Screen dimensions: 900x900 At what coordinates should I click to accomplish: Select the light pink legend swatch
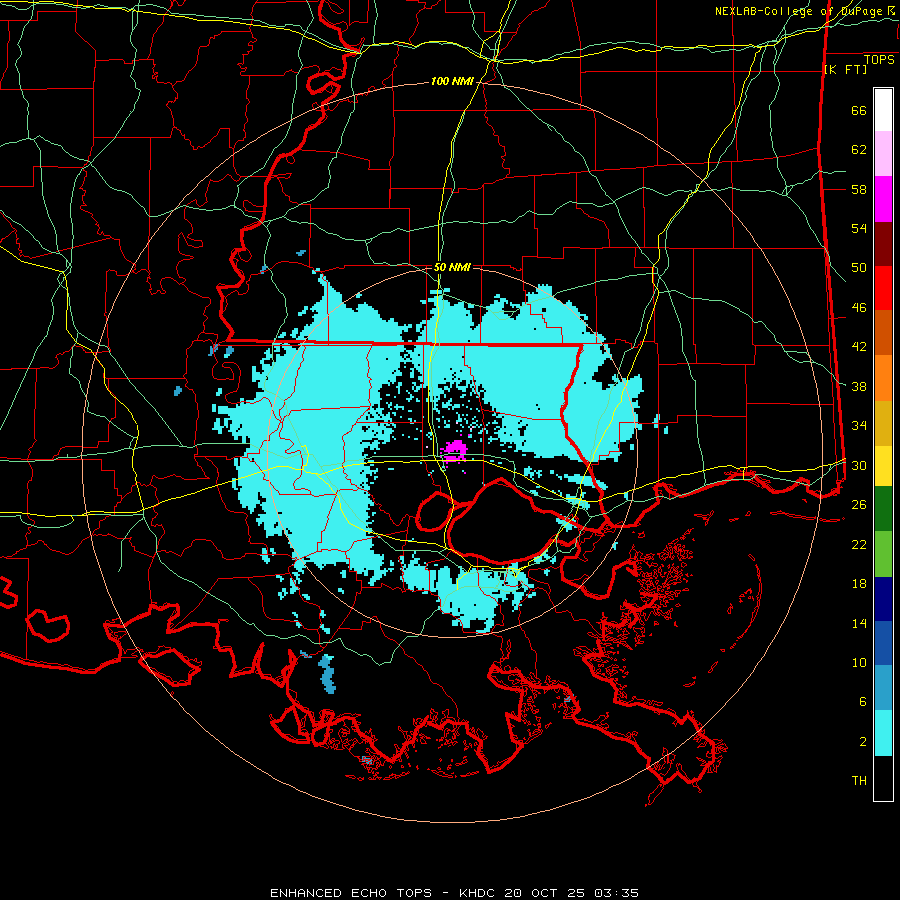(883, 154)
